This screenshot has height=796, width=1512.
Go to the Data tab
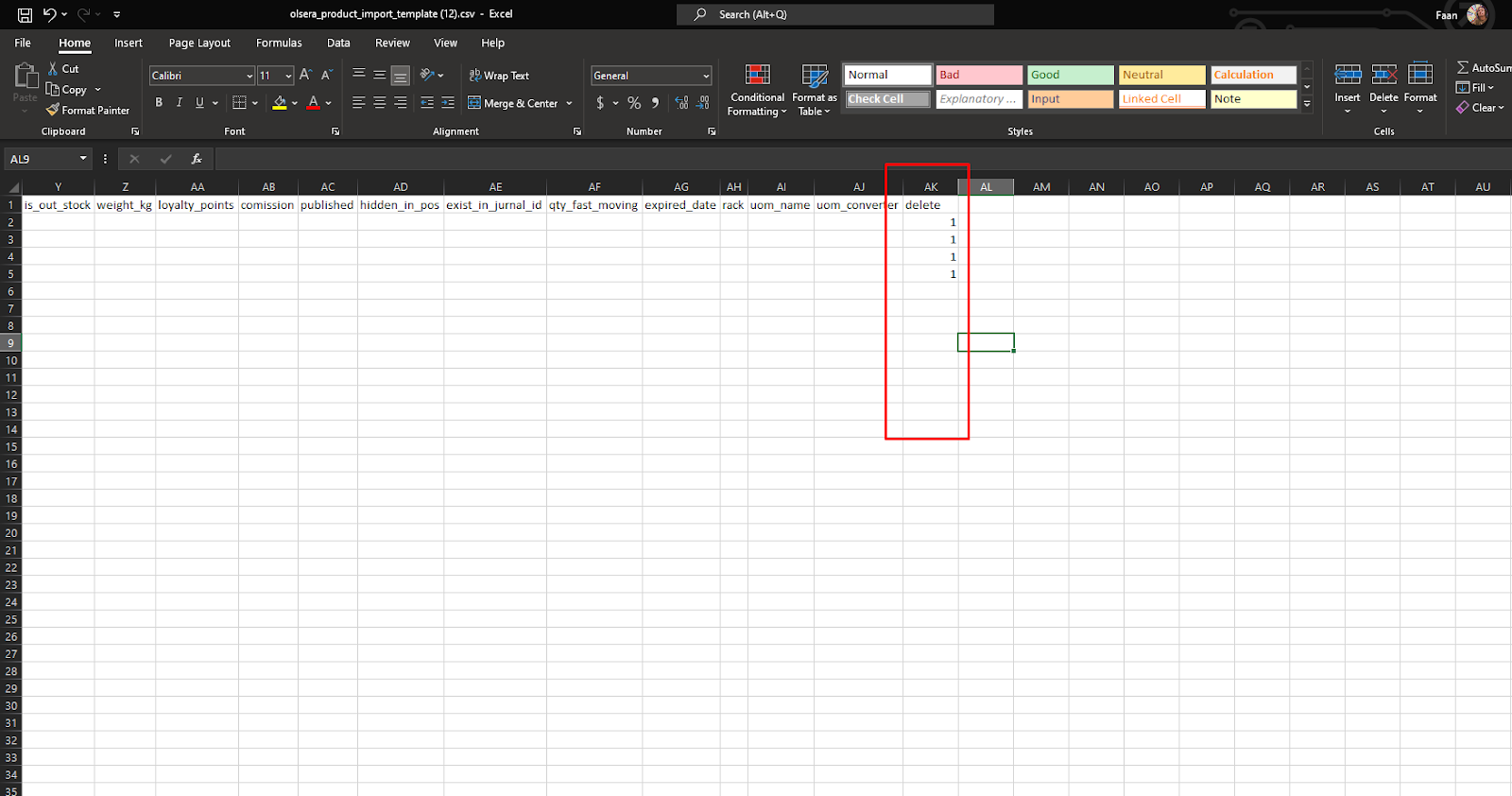click(338, 43)
